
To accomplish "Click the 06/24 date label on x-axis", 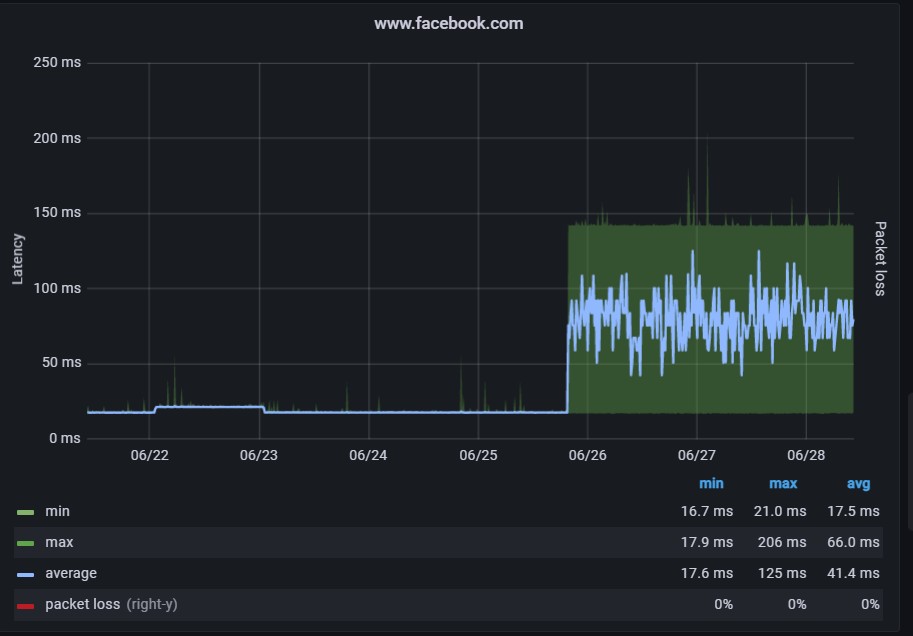I will pyautogui.click(x=368, y=455).
